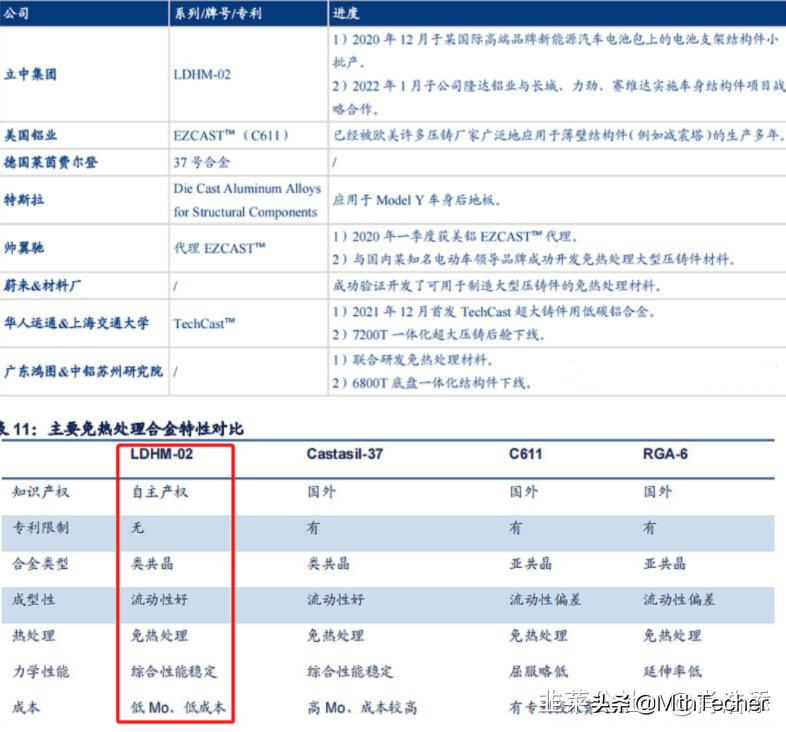Viewport: 786px width, 732px height.
Task: Click the '屈服略低' cell
Action: click(538, 671)
